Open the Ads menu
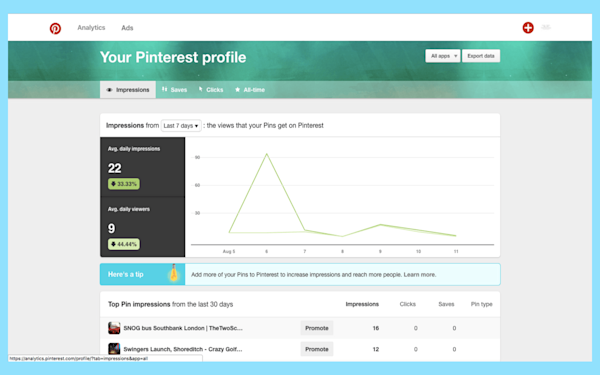Screen dimensions: 600x375 click(x=127, y=28)
